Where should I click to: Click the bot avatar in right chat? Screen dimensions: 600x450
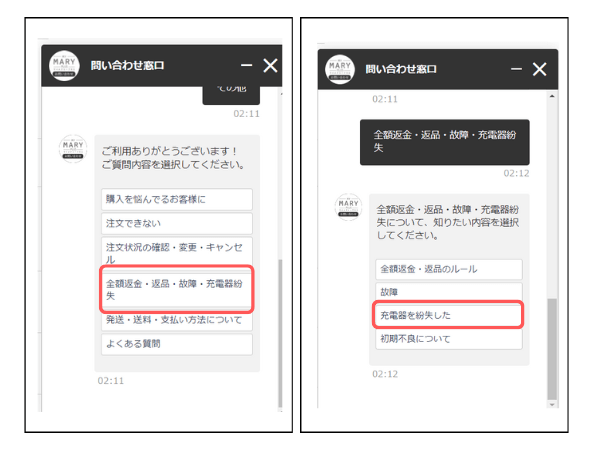[347, 208]
